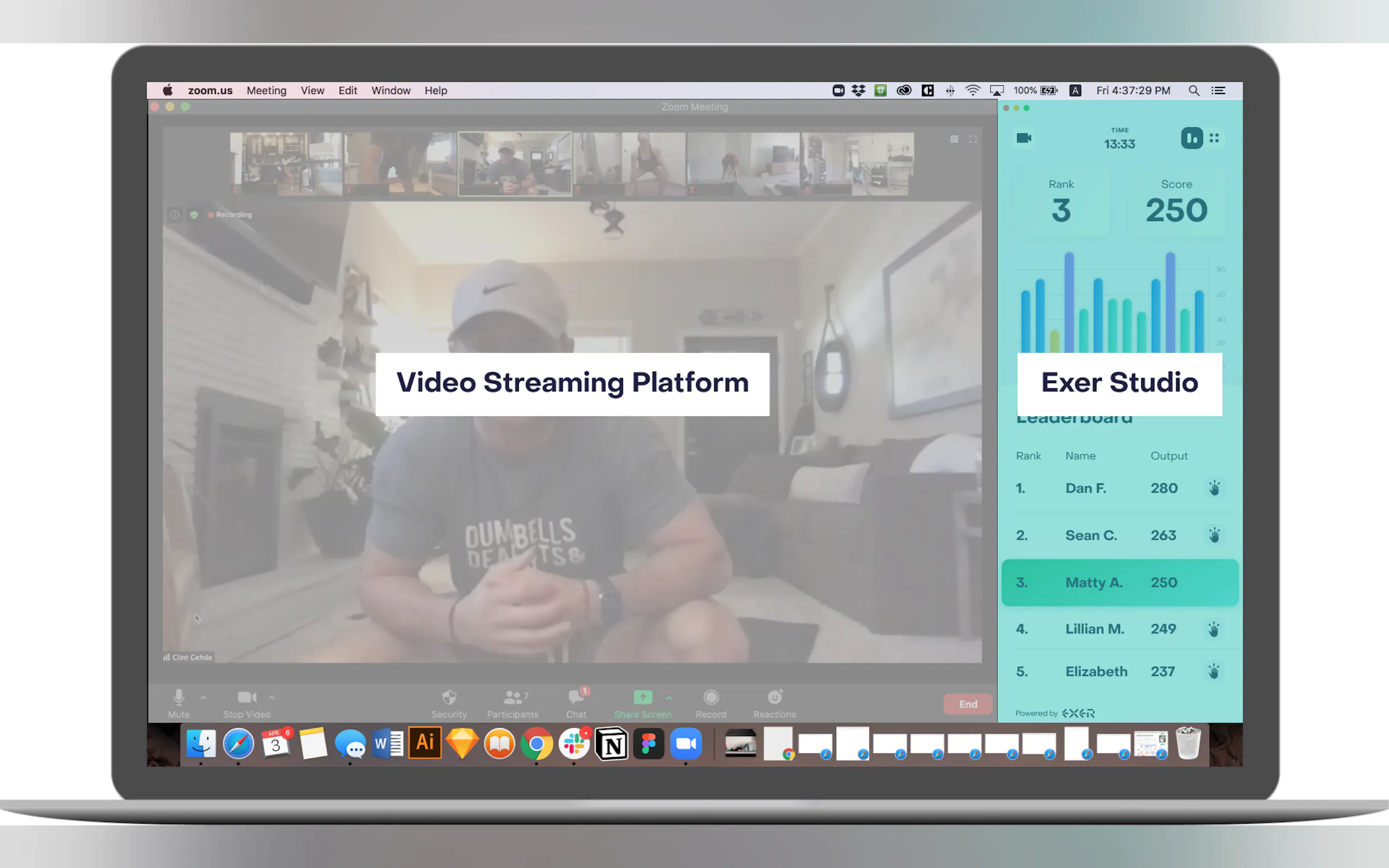Viewport: 1389px width, 868px height.
Task: Wave at Elizabeth on the leaderboard
Action: [x=1213, y=671]
